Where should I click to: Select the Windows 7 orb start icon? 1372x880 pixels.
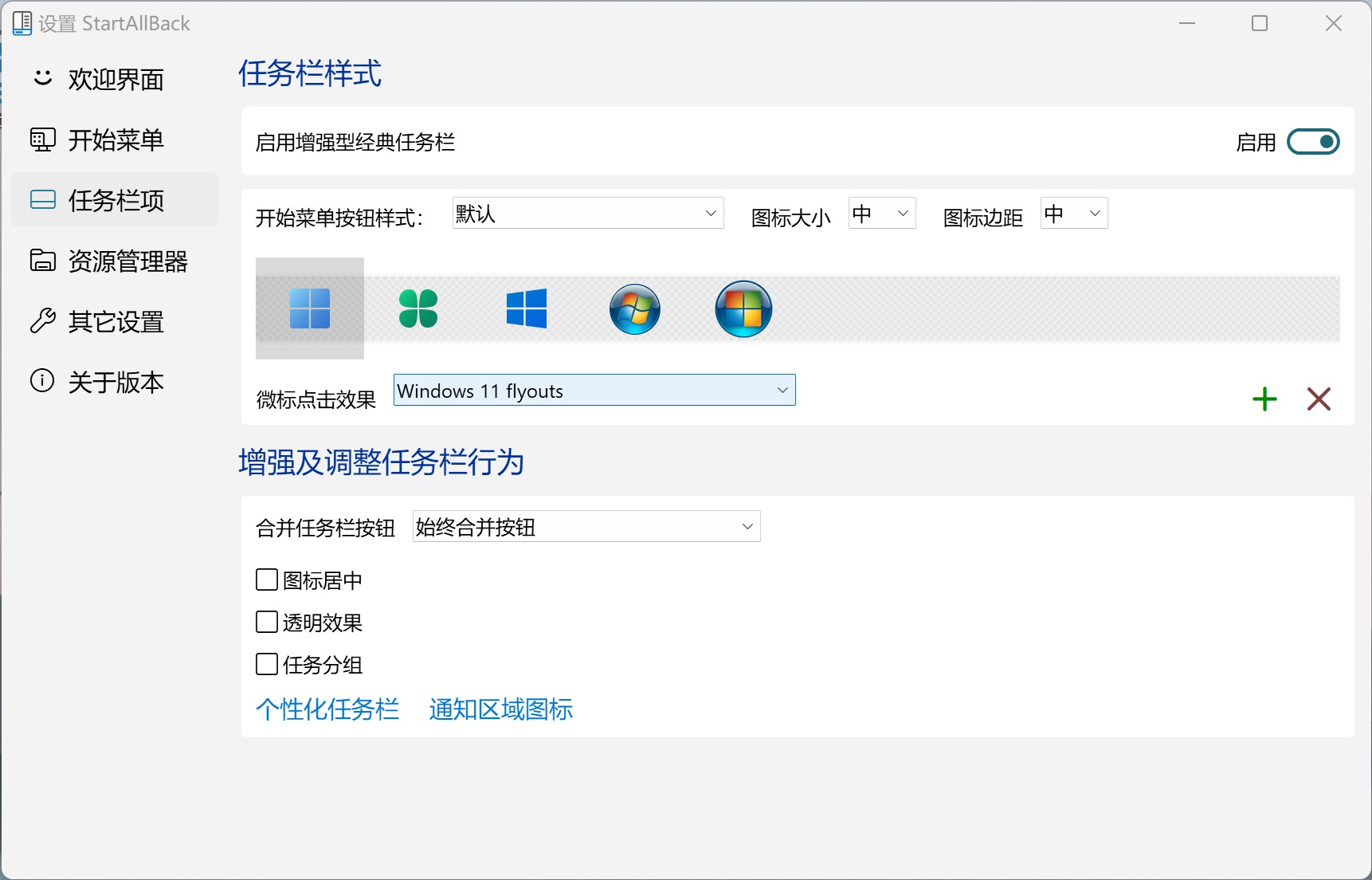point(635,308)
